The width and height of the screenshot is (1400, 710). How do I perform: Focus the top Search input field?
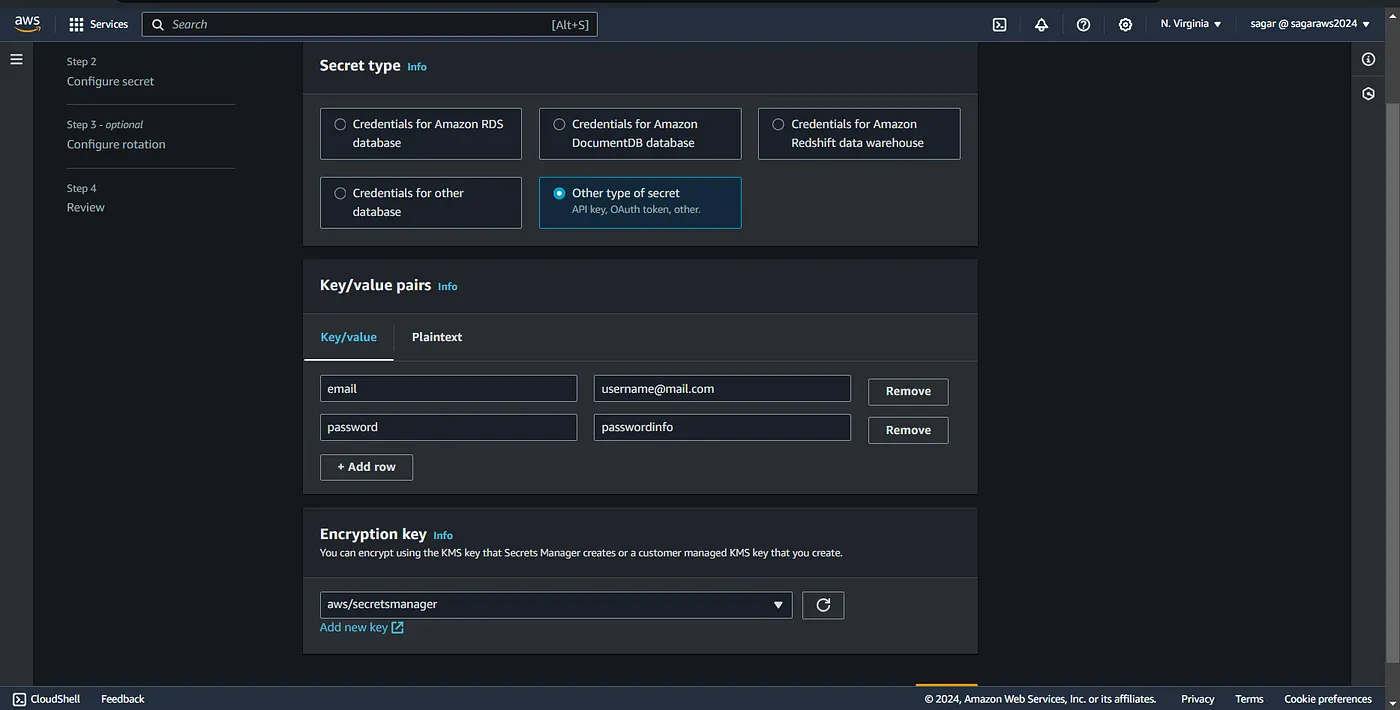(370, 24)
